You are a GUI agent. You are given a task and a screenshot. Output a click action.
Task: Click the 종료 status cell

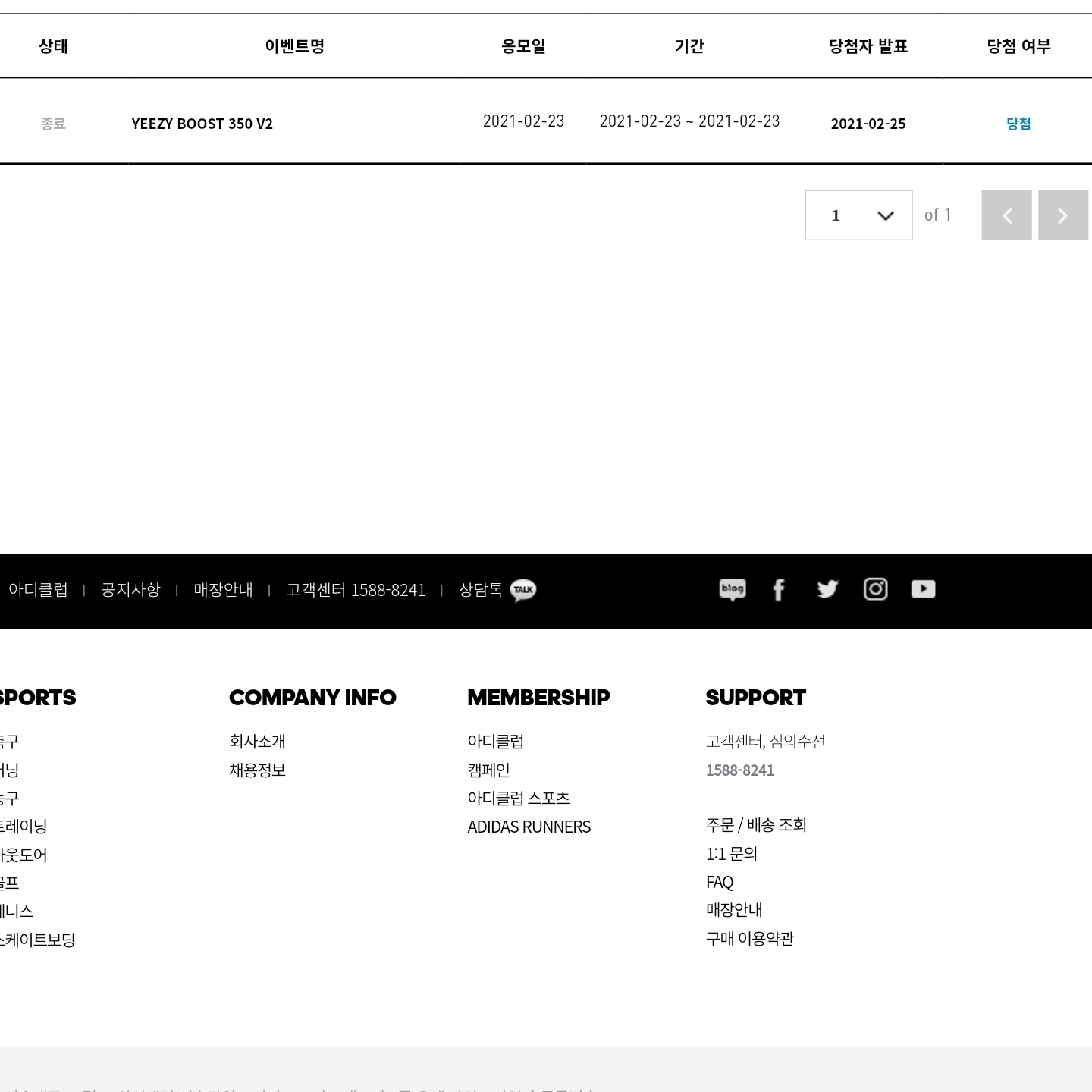pyautogui.click(x=53, y=124)
